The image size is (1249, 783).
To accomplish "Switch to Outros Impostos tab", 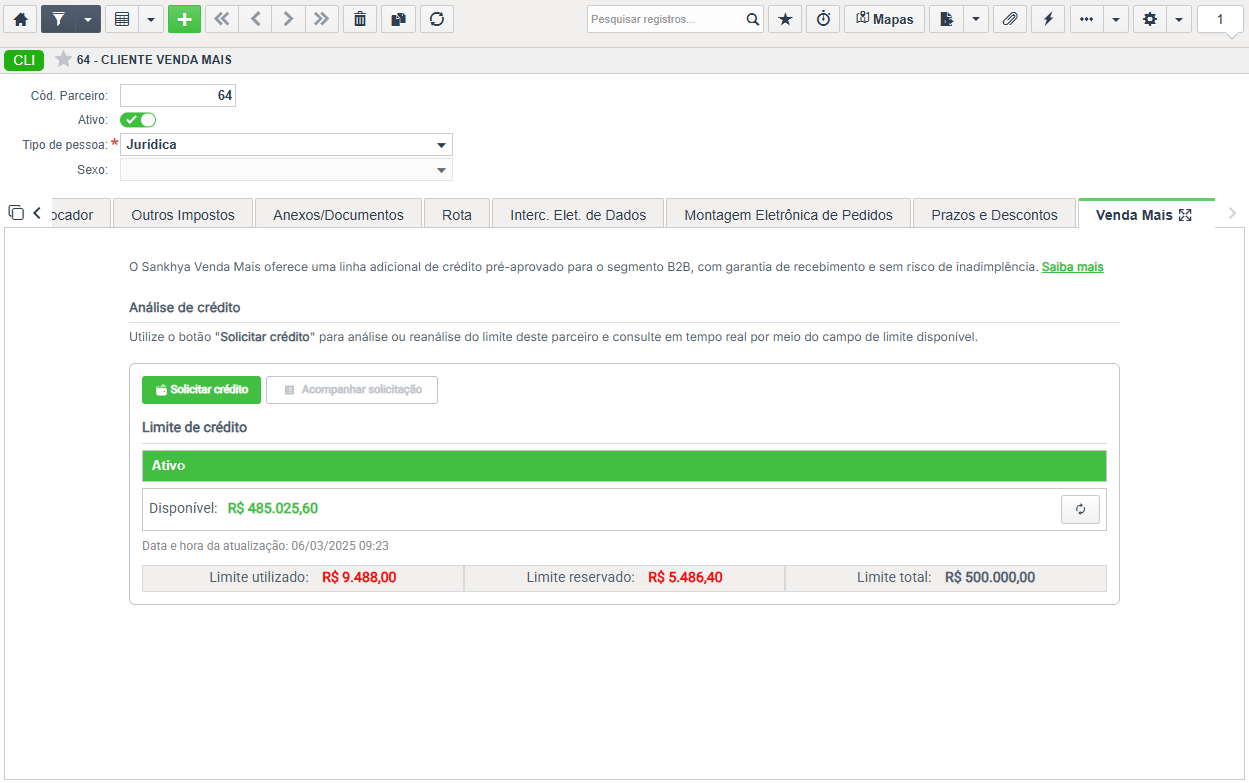I will click(x=183, y=215).
